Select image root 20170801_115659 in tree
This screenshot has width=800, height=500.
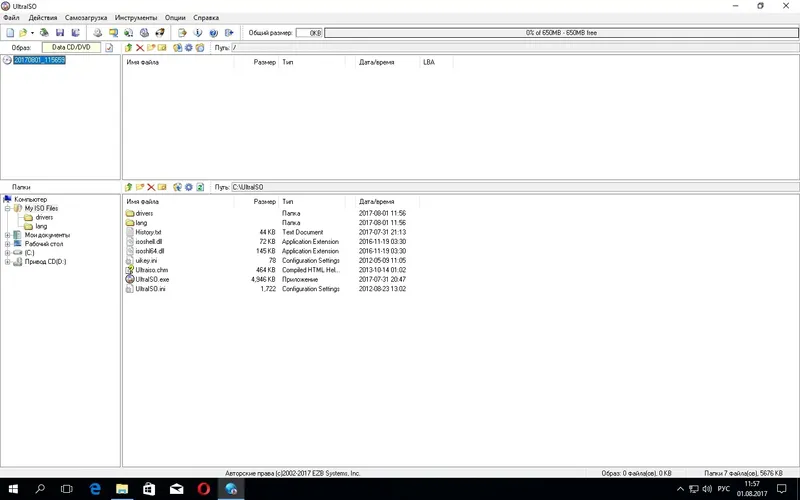pos(39,60)
